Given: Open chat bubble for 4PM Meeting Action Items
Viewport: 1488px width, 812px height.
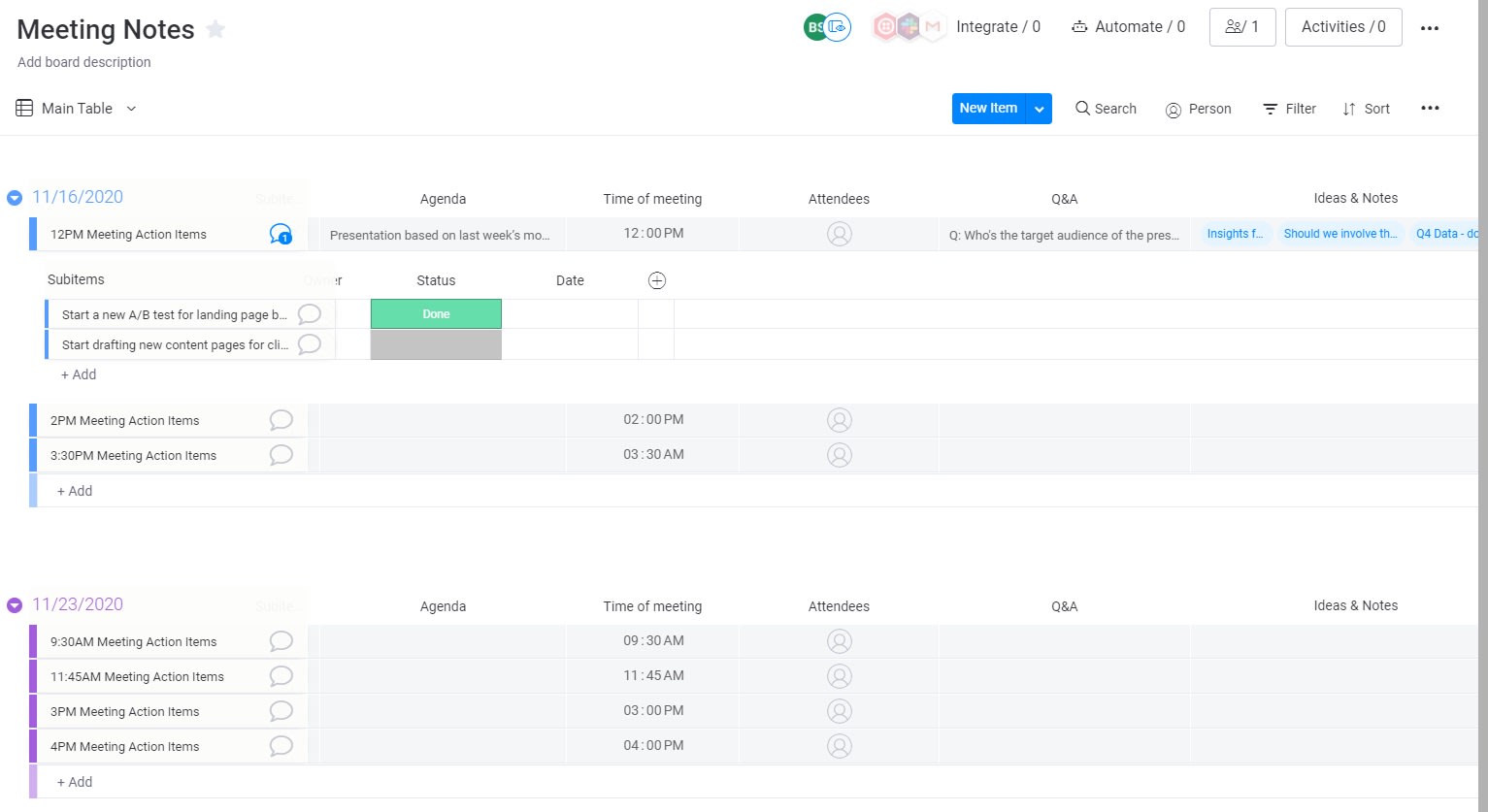Looking at the screenshot, I should 281,746.
